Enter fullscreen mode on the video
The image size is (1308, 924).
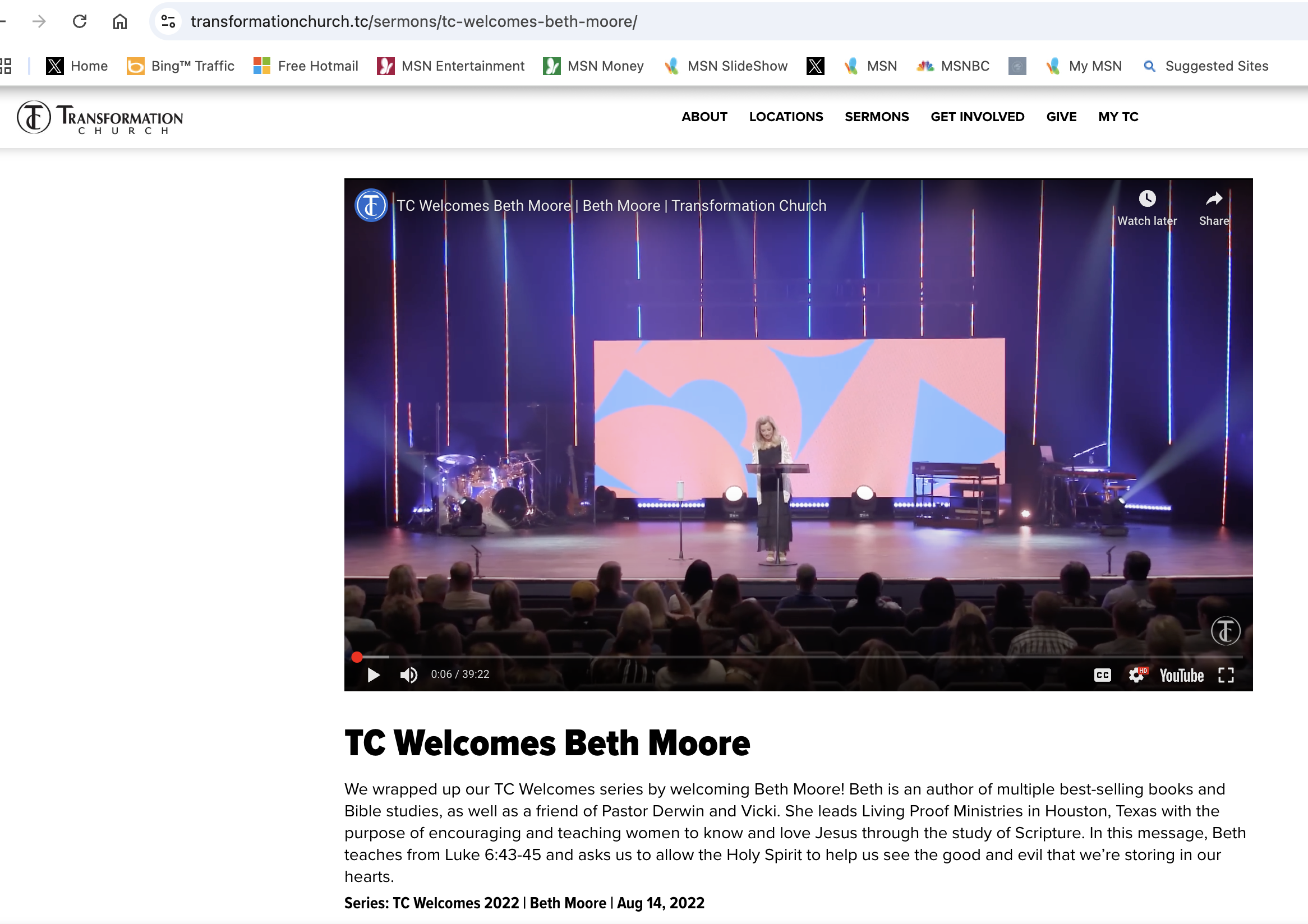point(1226,674)
